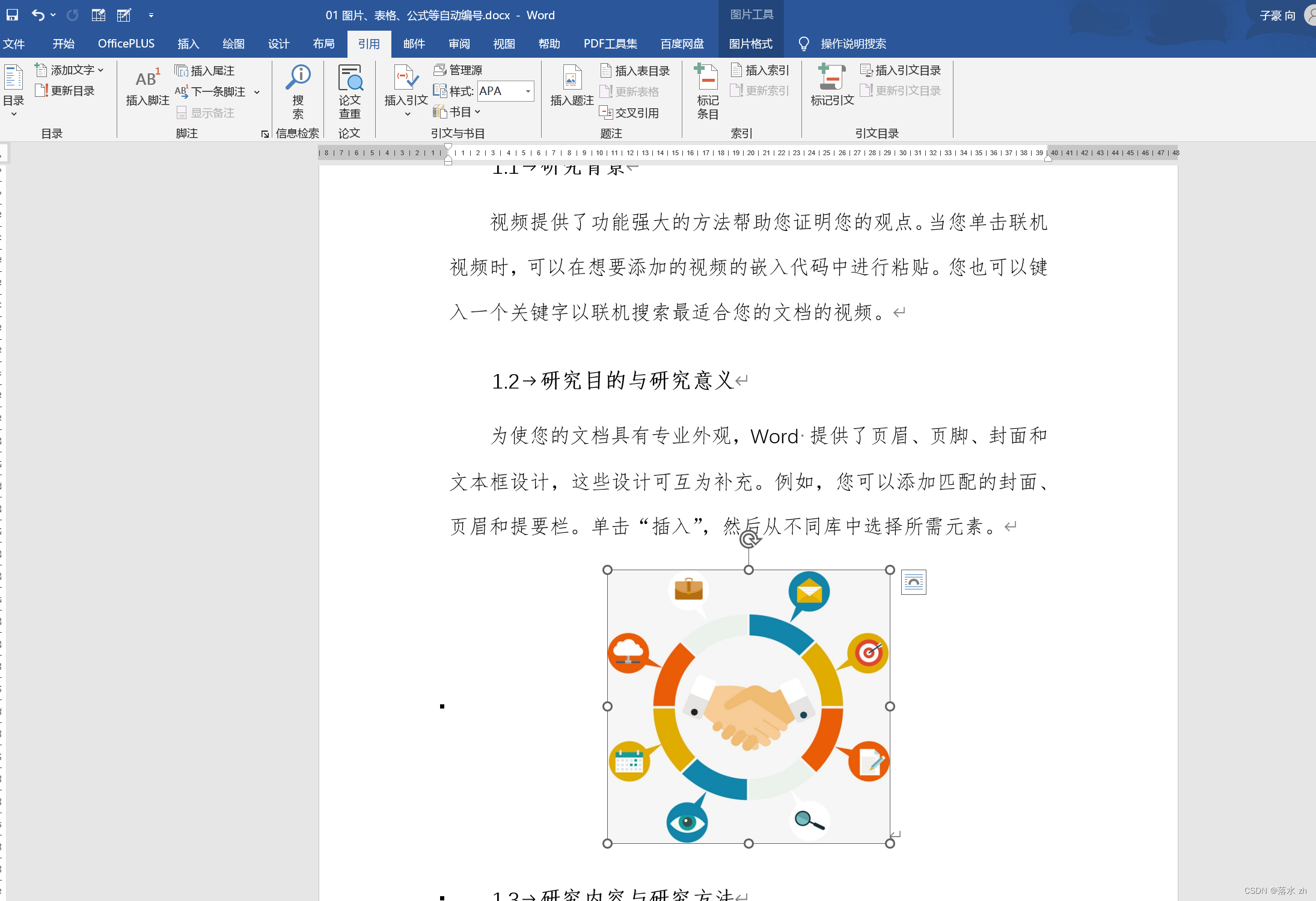Click 下一条脚注 button
The height and width of the screenshot is (901, 1316).
click(x=210, y=91)
